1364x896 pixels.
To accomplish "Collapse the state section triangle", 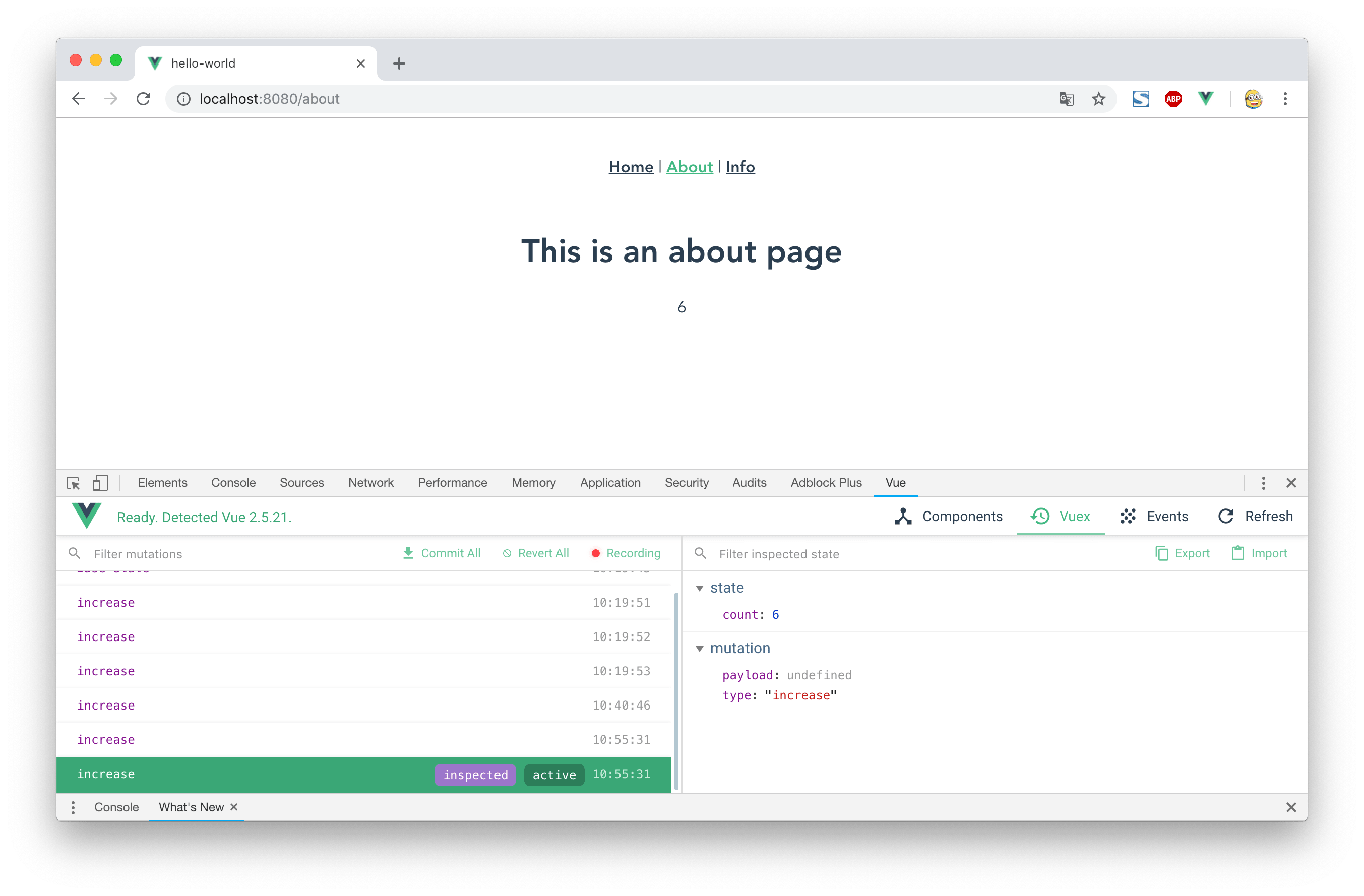I will (699, 589).
